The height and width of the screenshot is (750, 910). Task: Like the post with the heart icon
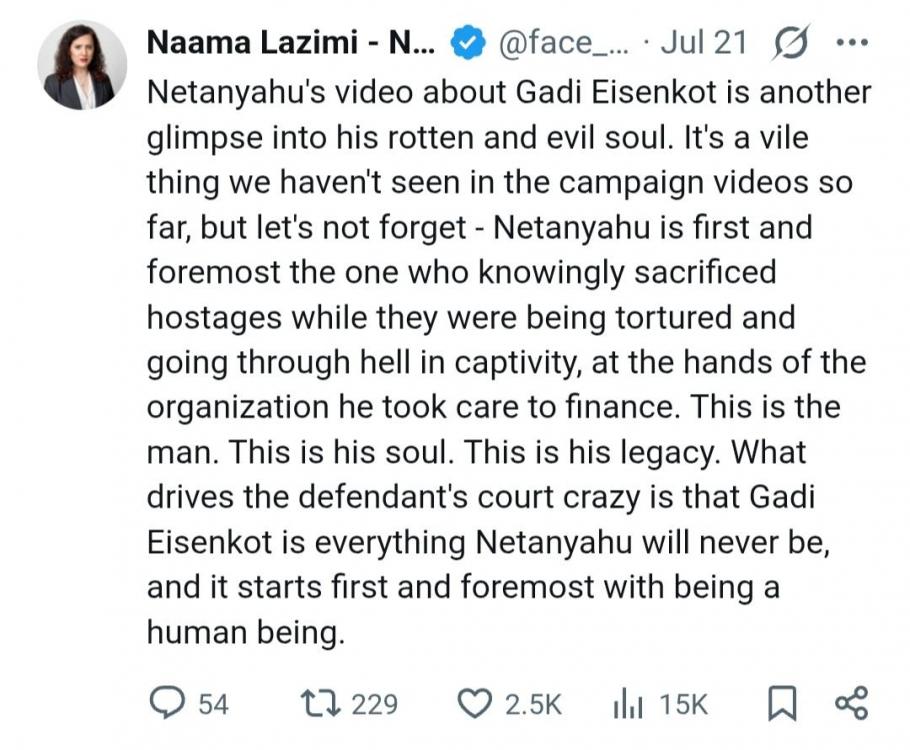pyautogui.click(x=475, y=704)
